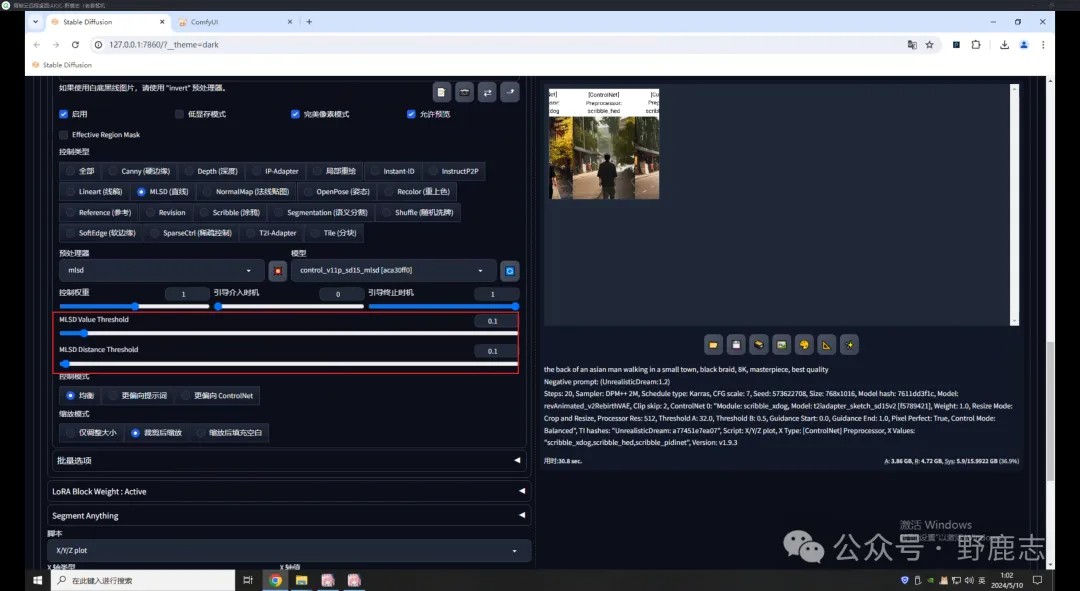Open Chrome from the Windows taskbar
Viewport: 1080px width, 591px height.
click(x=276, y=581)
